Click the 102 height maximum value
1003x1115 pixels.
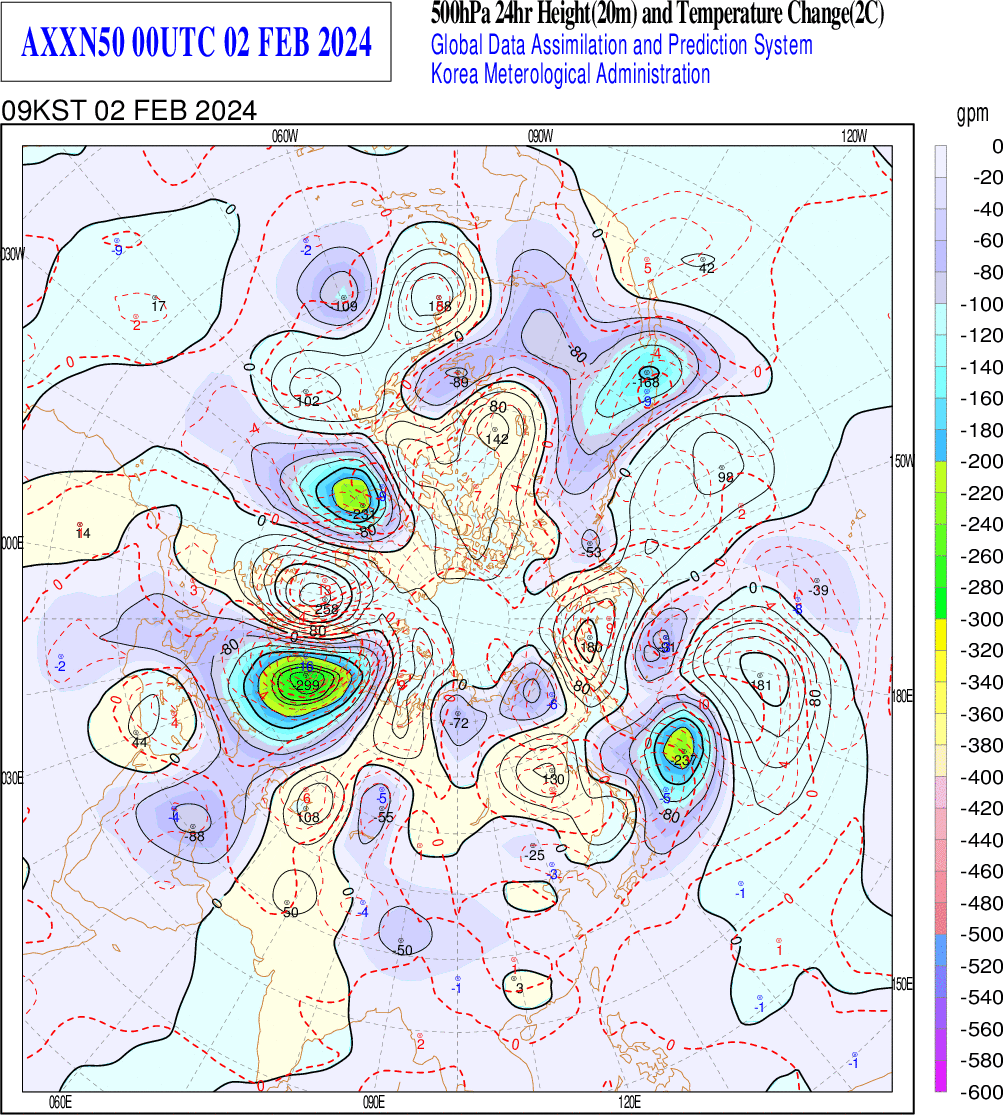coord(308,401)
